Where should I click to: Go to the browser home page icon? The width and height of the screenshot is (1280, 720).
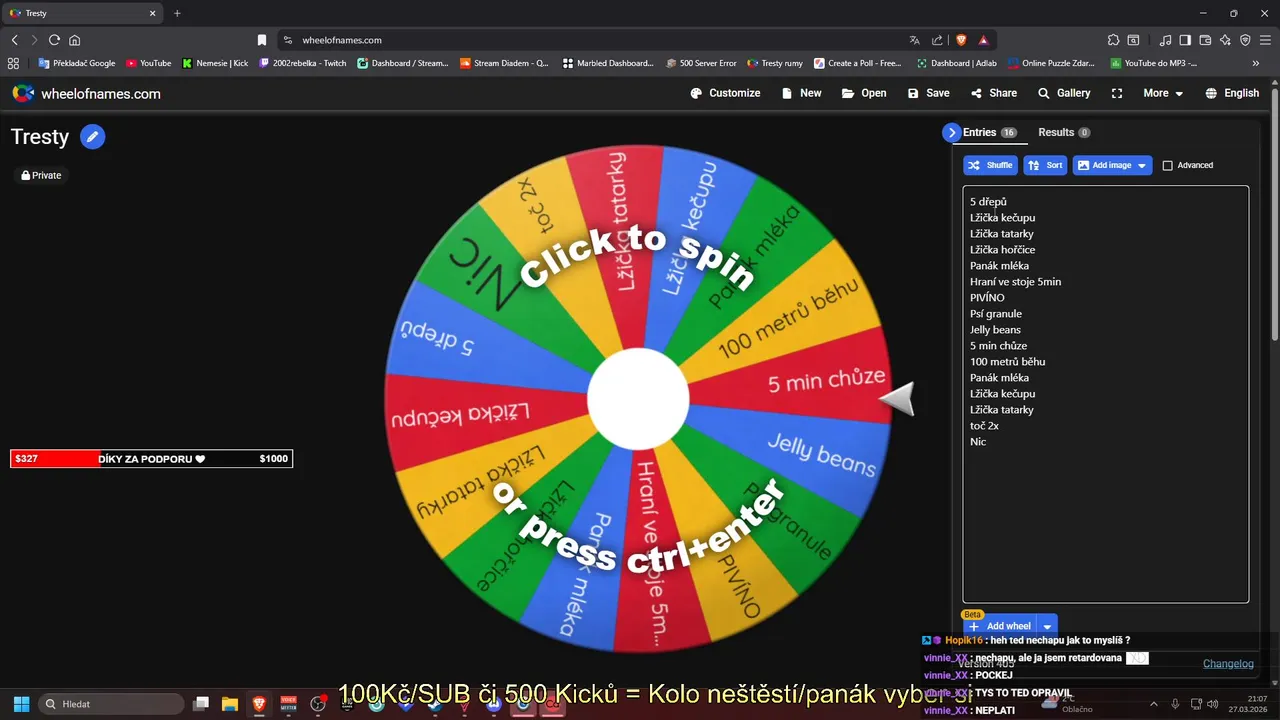pyautogui.click(x=75, y=40)
